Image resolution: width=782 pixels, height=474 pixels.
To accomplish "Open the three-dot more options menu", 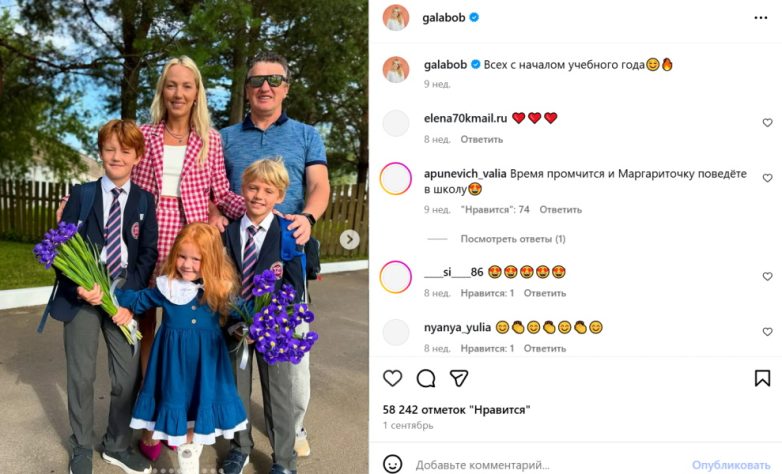I will click(761, 18).
